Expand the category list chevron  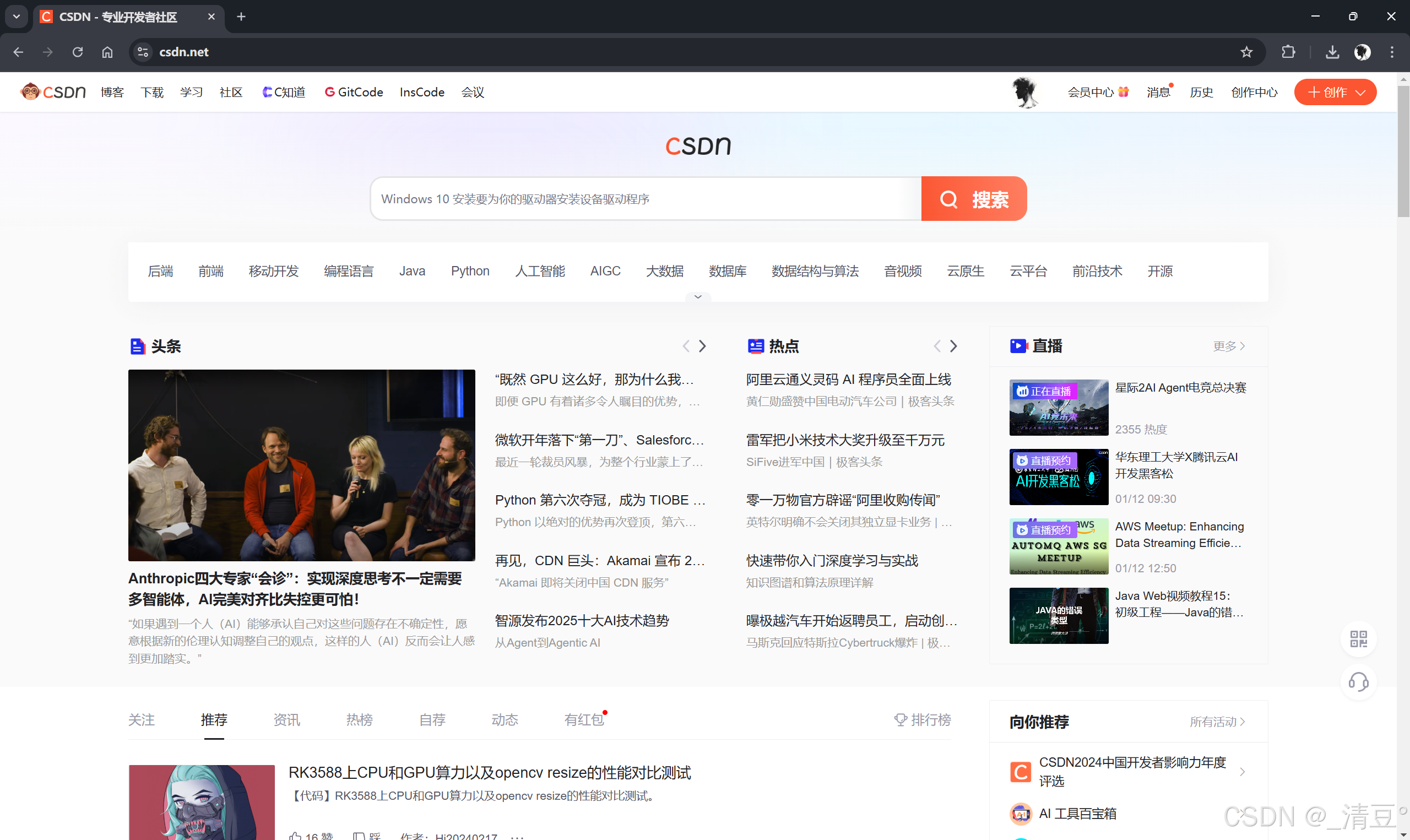(x=698, y=296)
